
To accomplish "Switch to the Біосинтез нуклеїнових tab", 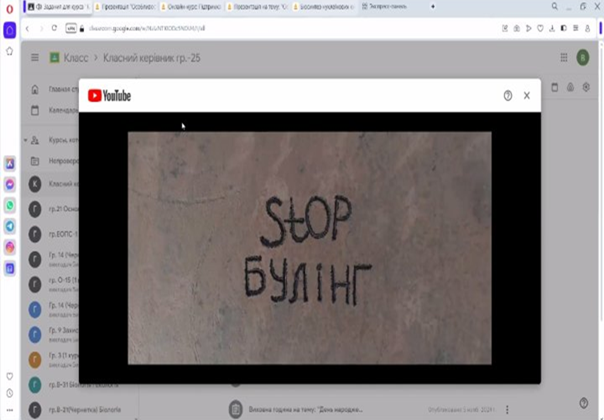I will tap(324, 7).
